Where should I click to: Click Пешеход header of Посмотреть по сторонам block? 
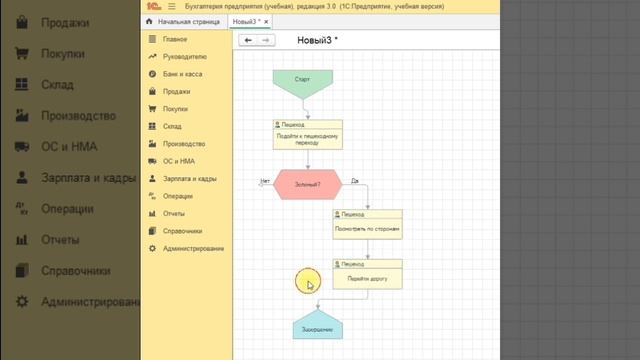point(367,214)
